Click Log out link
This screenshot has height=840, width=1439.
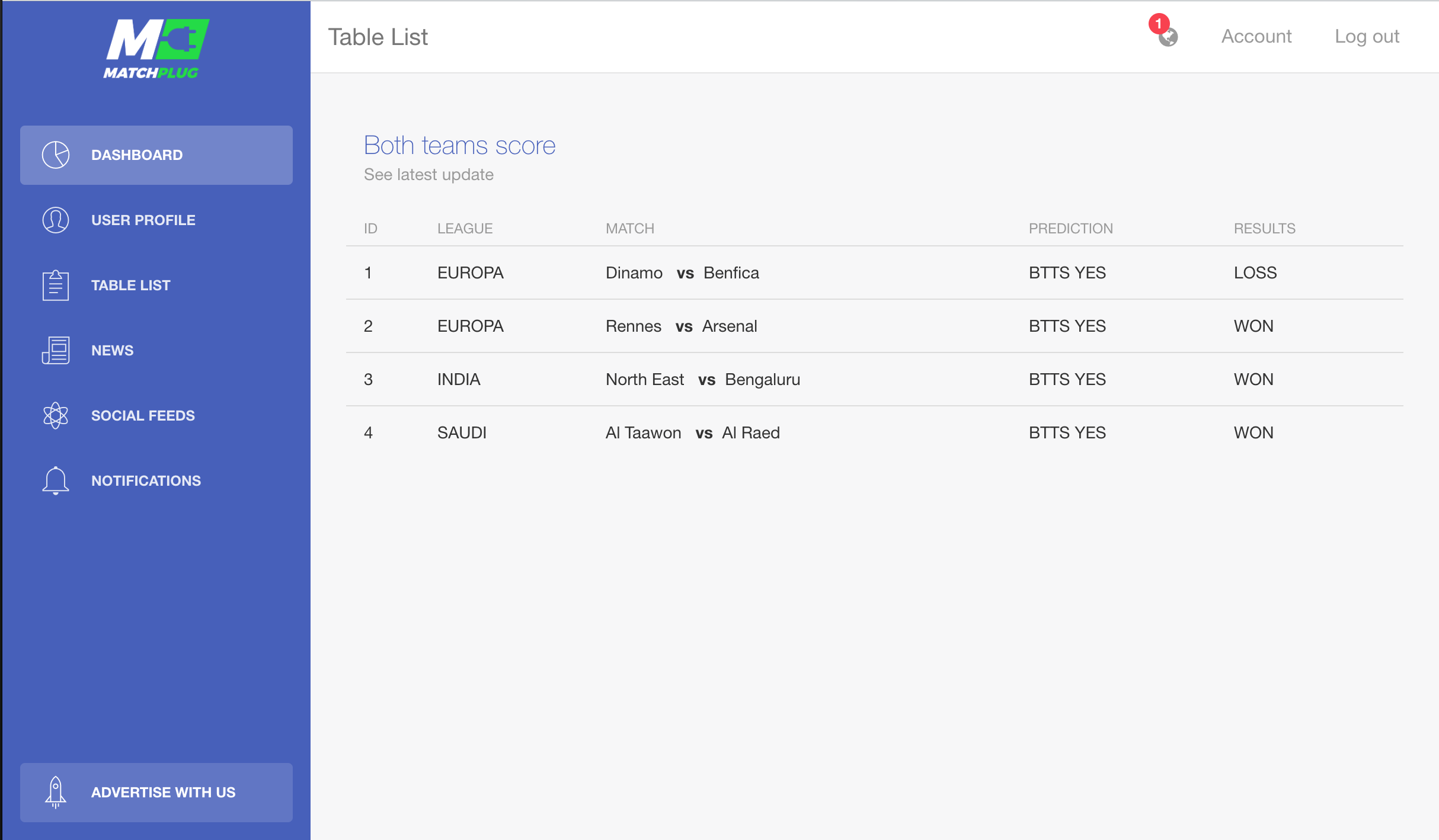click(1367, 37)
